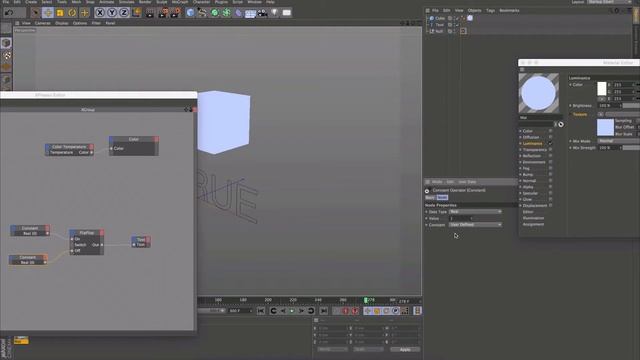Screen dimensions: 640x360
Task: Enable the Bump channel checkbox
Action: 550,174
